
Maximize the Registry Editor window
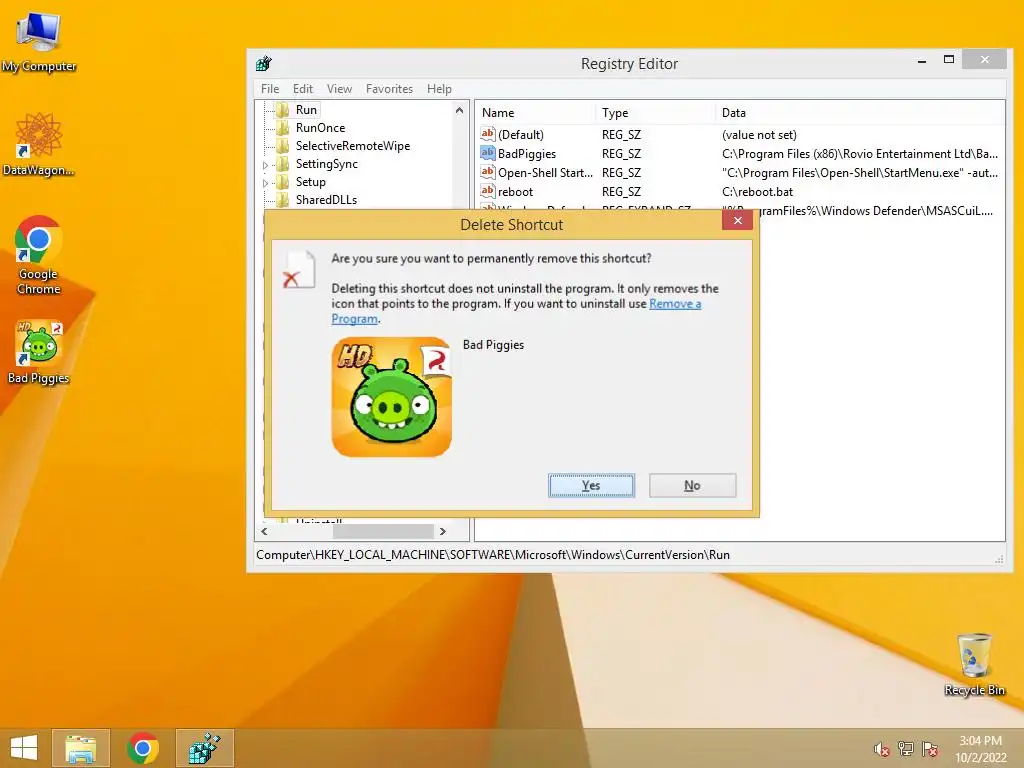949,59
